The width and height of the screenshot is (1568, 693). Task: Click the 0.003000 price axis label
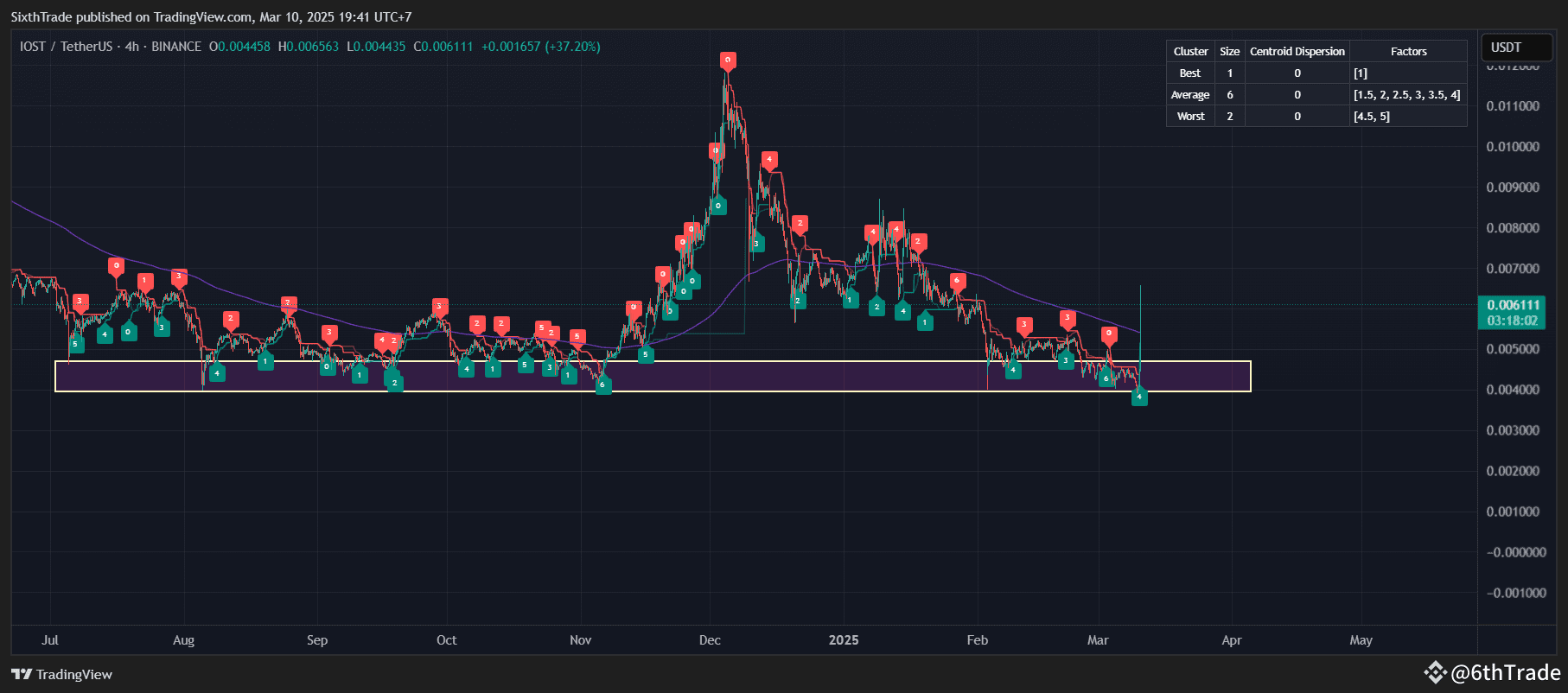tap(1513, 430)
